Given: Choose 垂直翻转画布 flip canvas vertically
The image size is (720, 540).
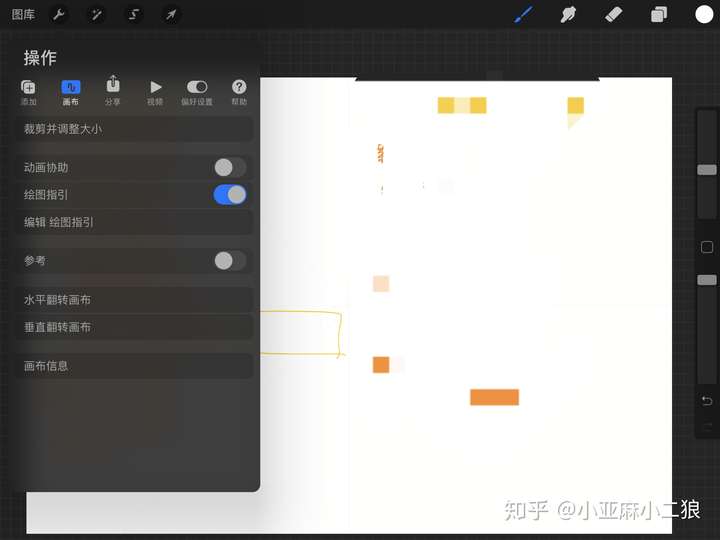Looking at the screenshot, I should pos(134,327).
